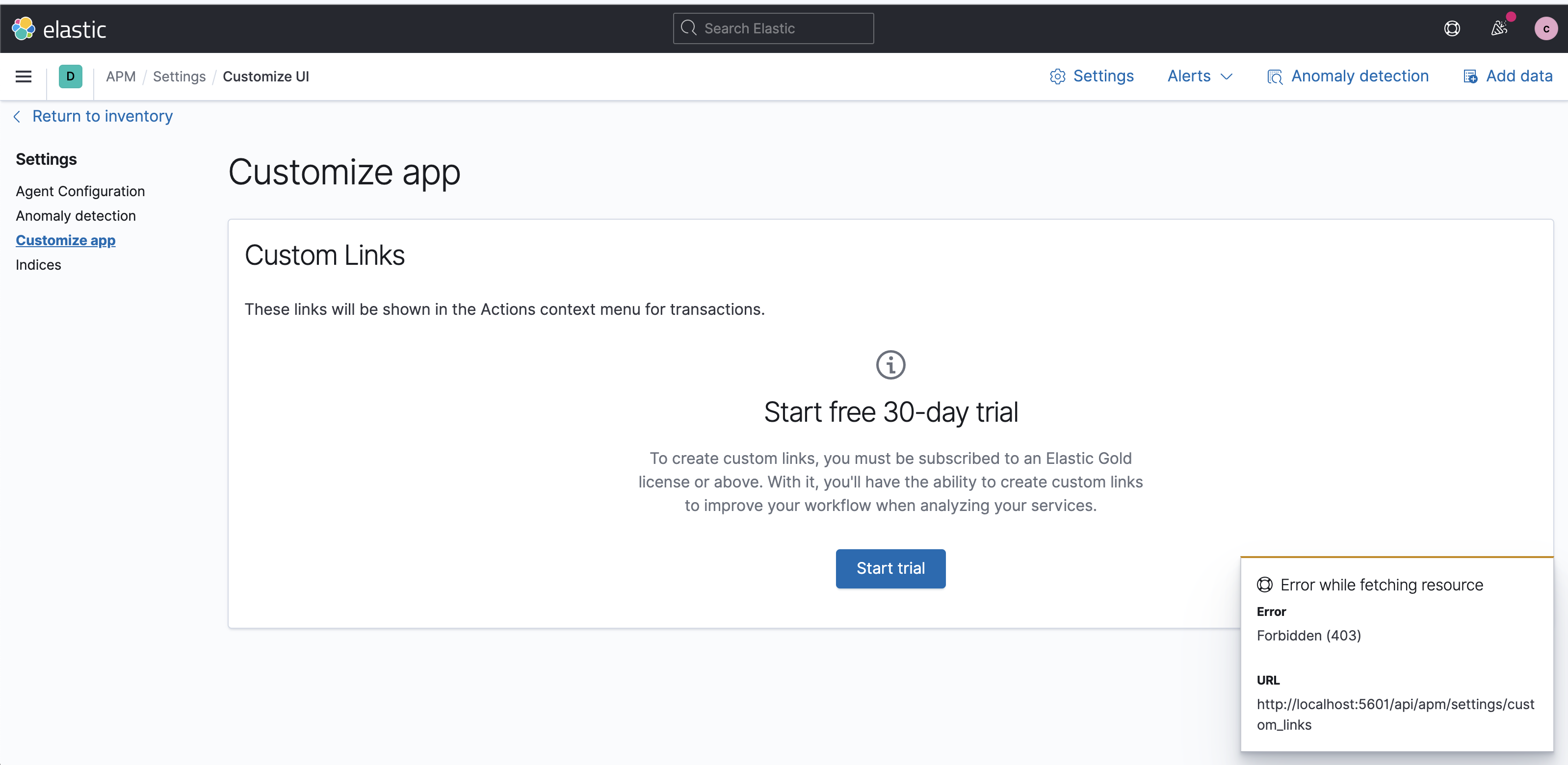1568x765 pixels.
Task: Open the help lifebuoy icon in header
Action: (x=1452, y=28)
